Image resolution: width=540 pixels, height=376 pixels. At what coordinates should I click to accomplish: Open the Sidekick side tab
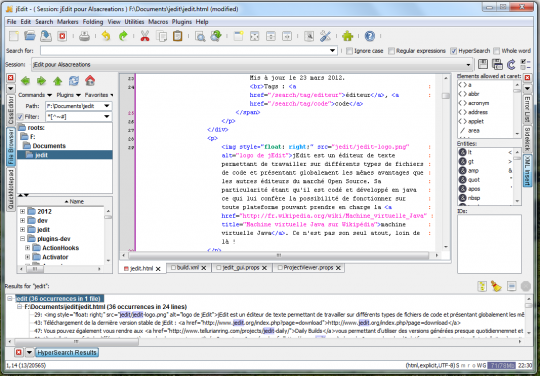527,139
